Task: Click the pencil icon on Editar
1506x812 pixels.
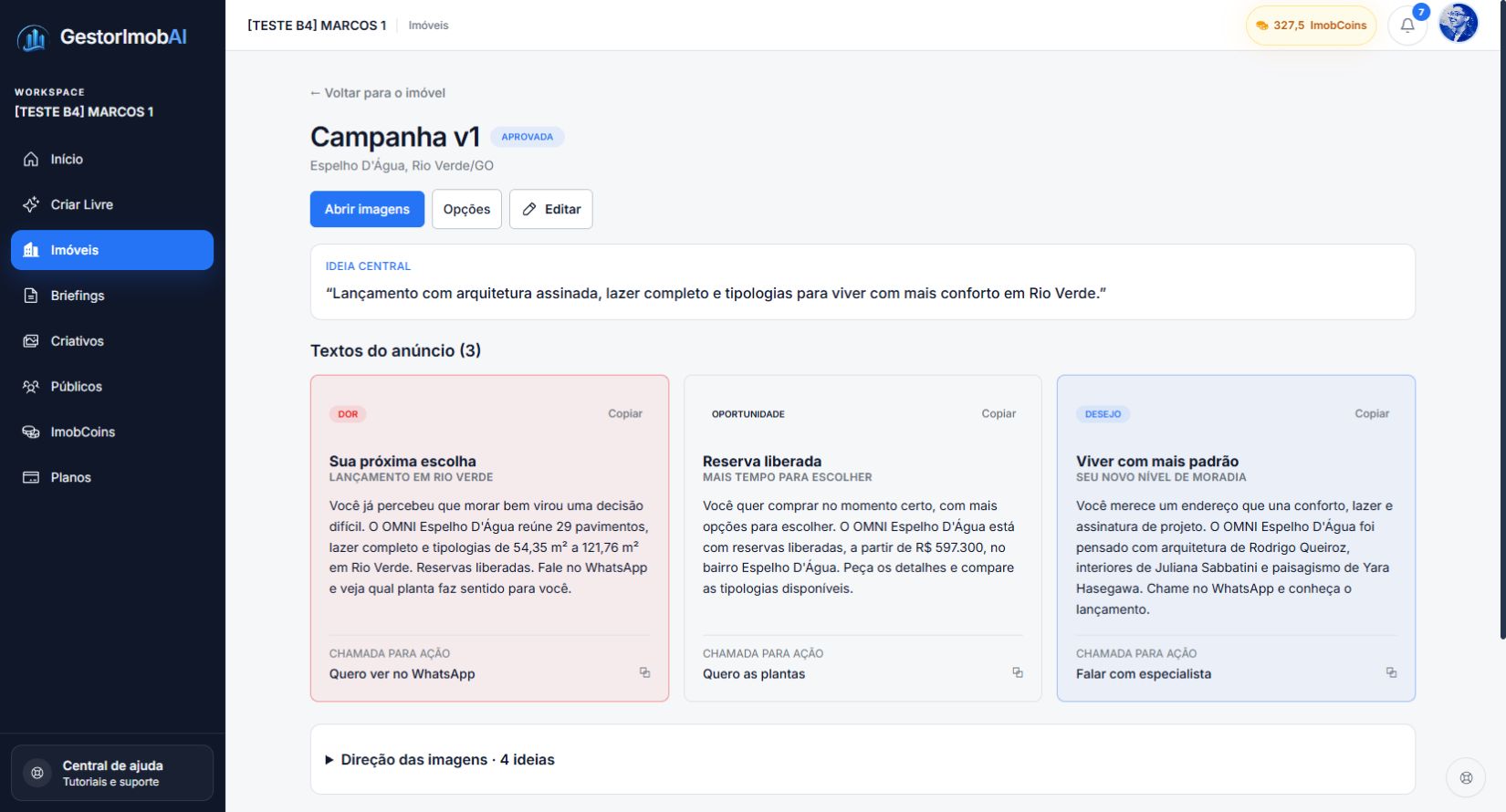Action: [529, 209]
